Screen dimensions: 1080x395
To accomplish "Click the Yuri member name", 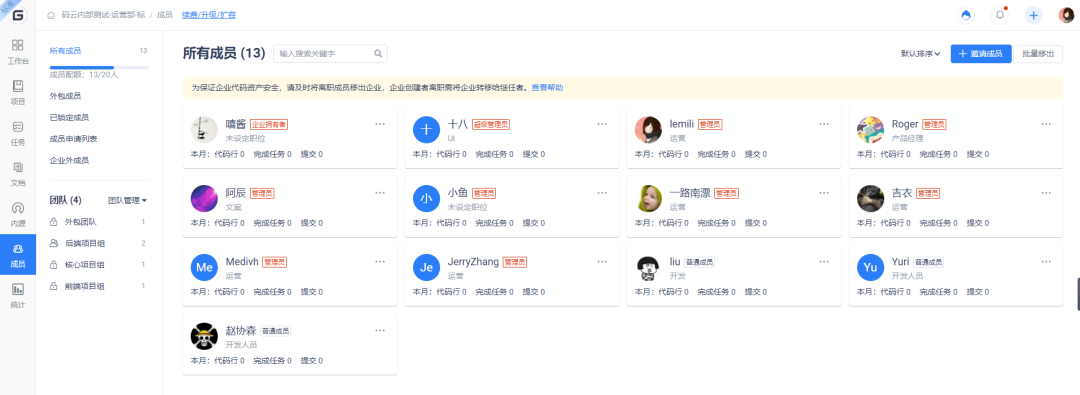I will (x=900, y=262).
